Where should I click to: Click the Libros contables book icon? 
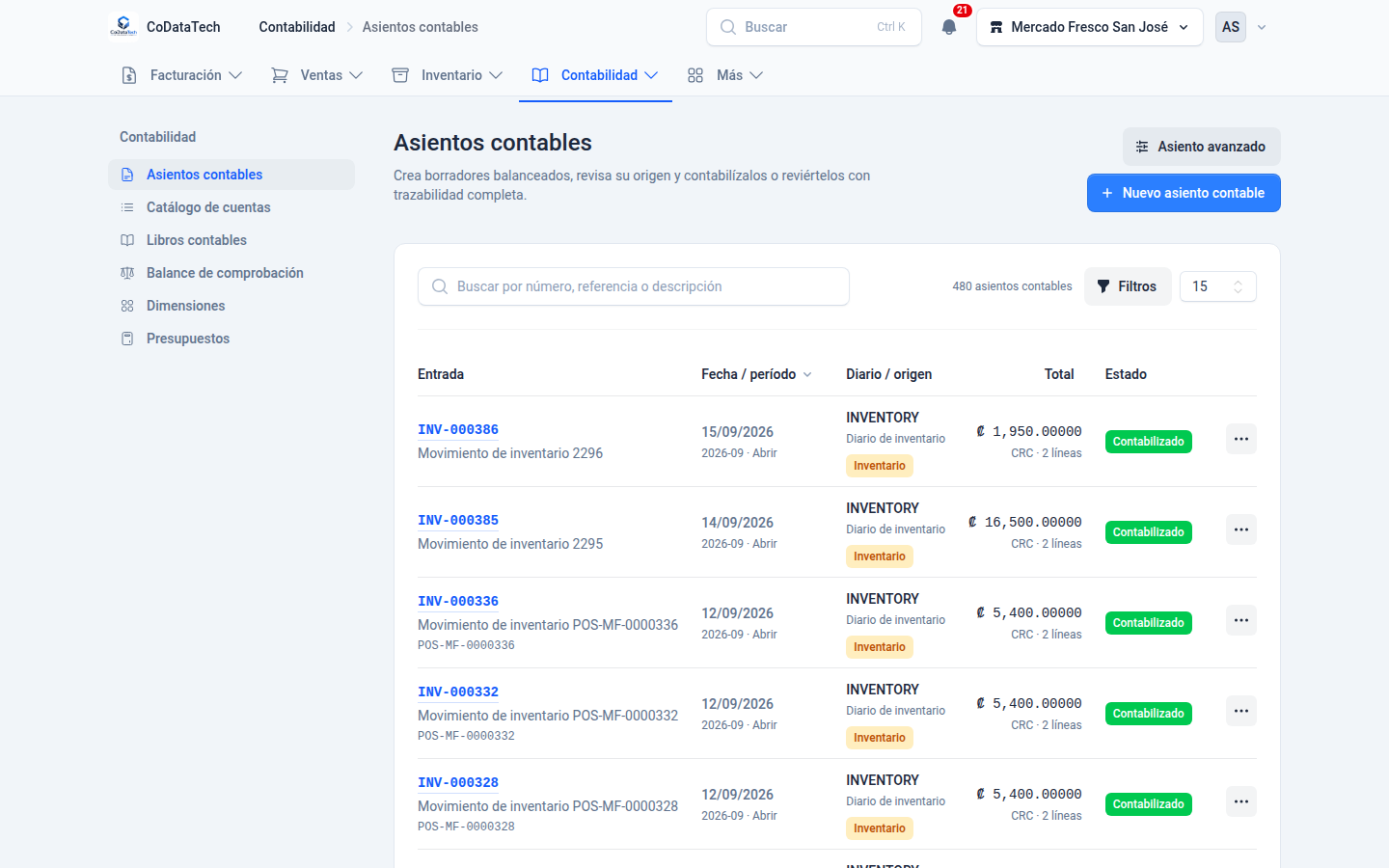click(x=127, y=240)
